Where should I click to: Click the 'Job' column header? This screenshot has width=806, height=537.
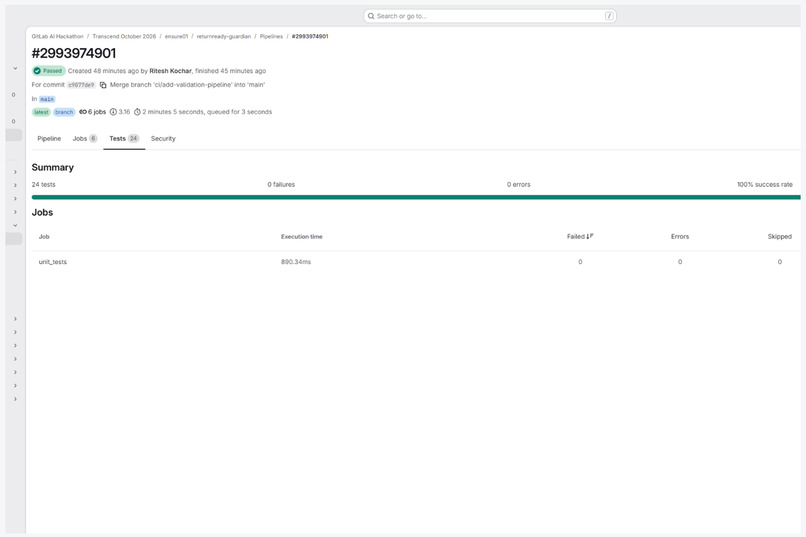coord(44,237)
